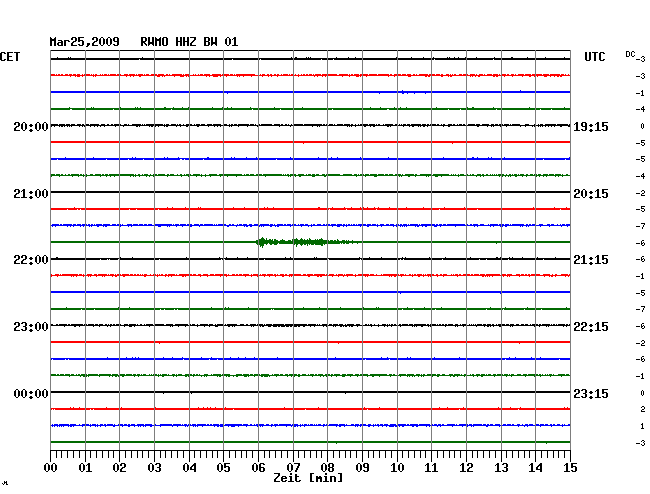
Task: Click minute axis label 09
Action: 362,468
